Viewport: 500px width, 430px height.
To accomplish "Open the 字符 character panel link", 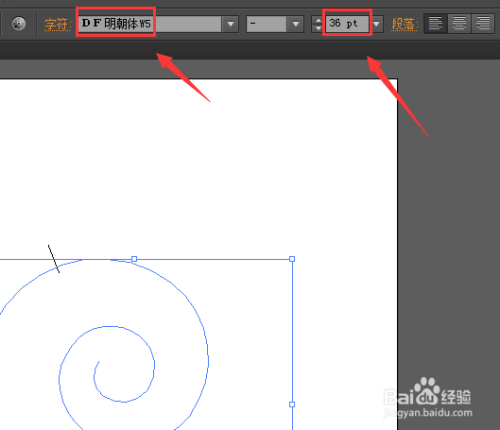I will (x=57, y=24).
